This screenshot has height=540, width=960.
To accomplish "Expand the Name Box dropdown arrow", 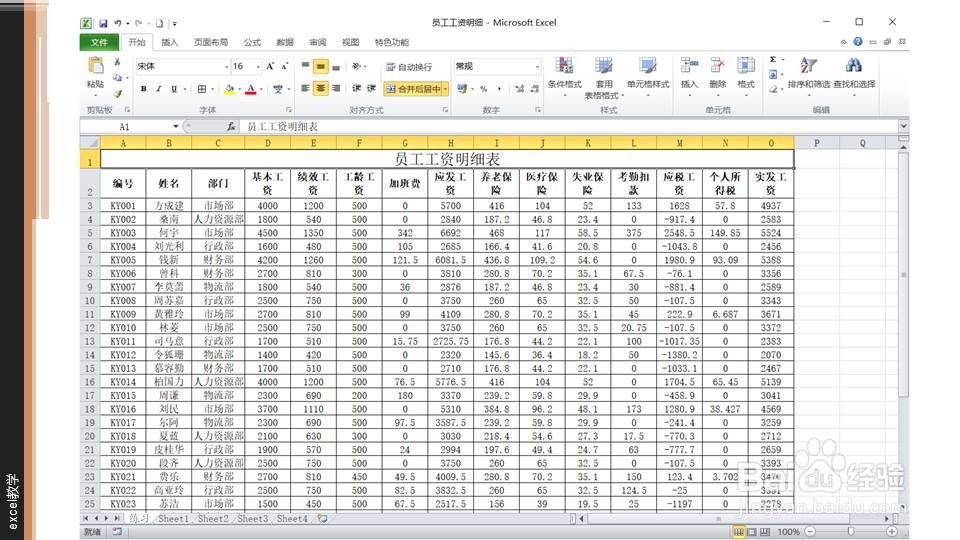I will pyautogui.click(x=175, y=126).
